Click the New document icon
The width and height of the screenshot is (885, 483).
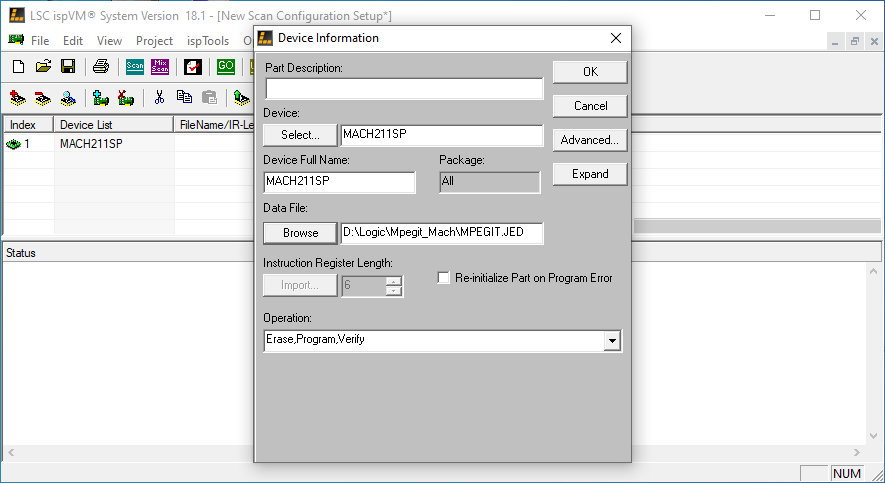pyautogui.click(x=18, y=67)
